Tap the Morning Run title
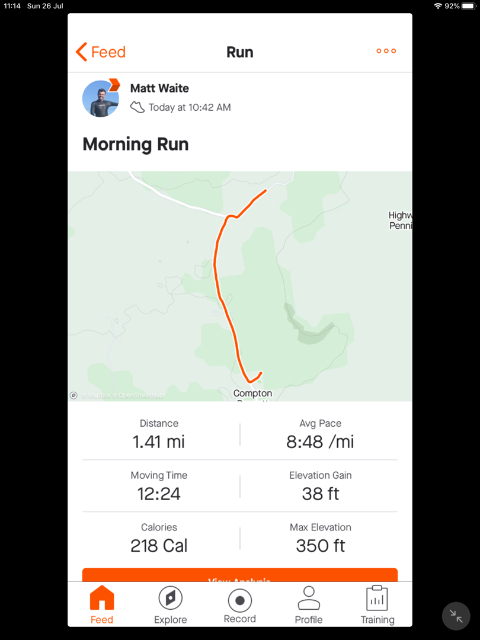 [136, 144]
